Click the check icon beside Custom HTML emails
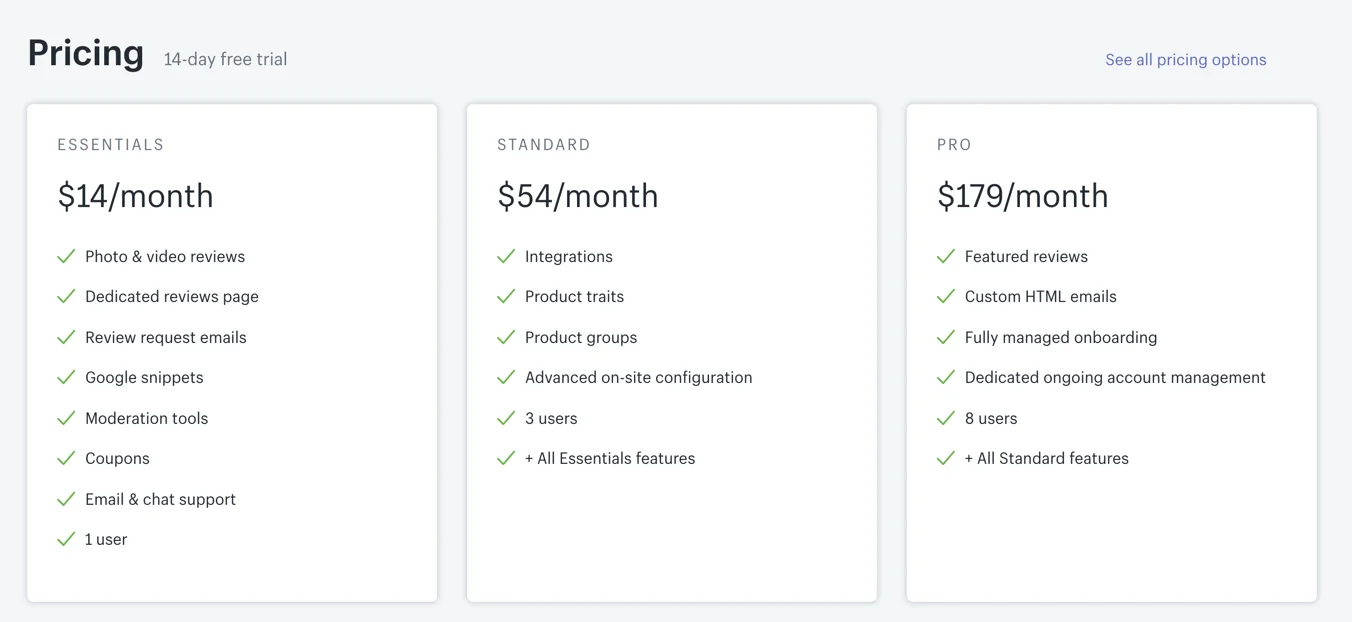This screenshot has height=622, width=1352. click(x=946, y=297)
